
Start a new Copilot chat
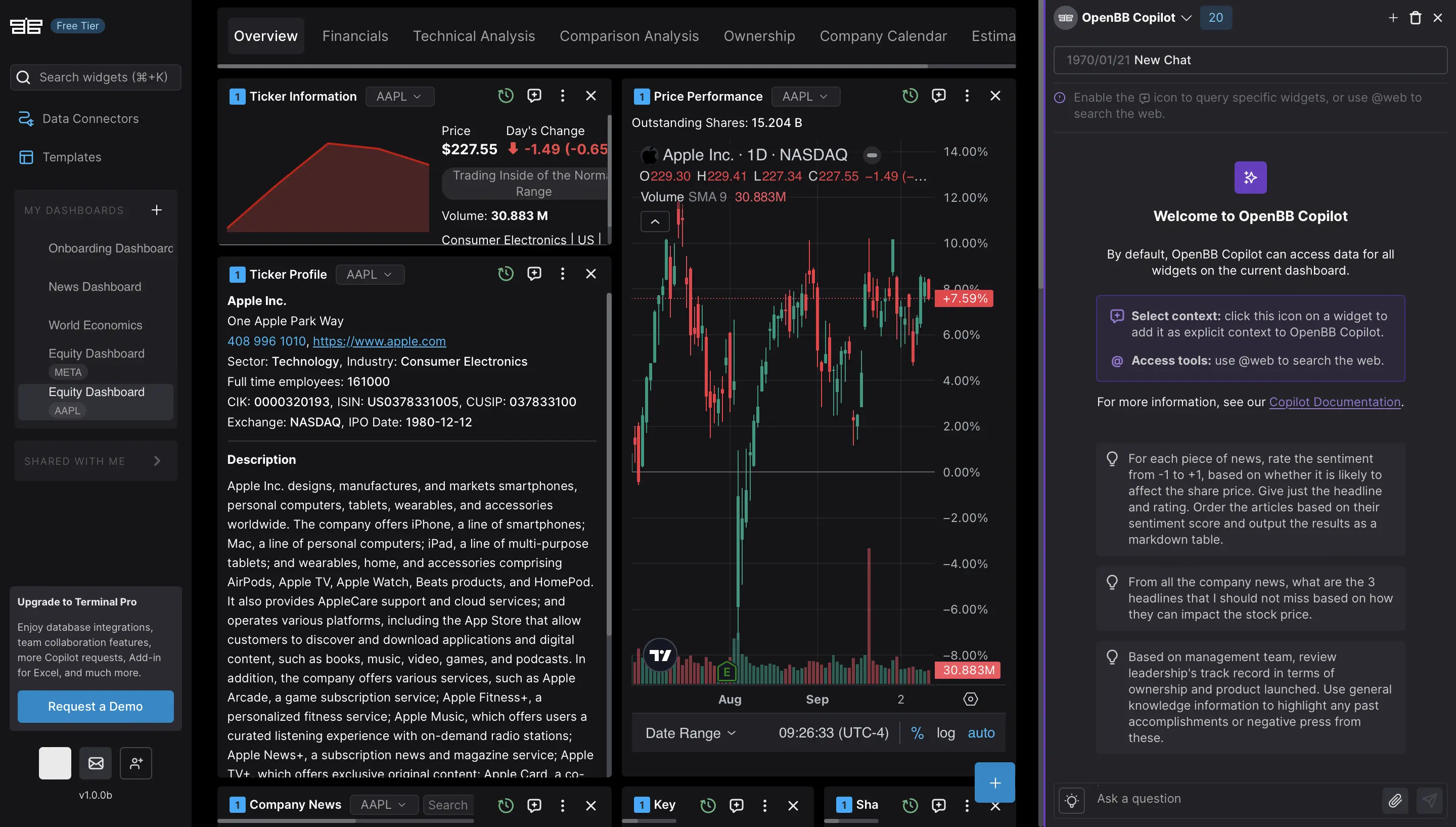1393,18
